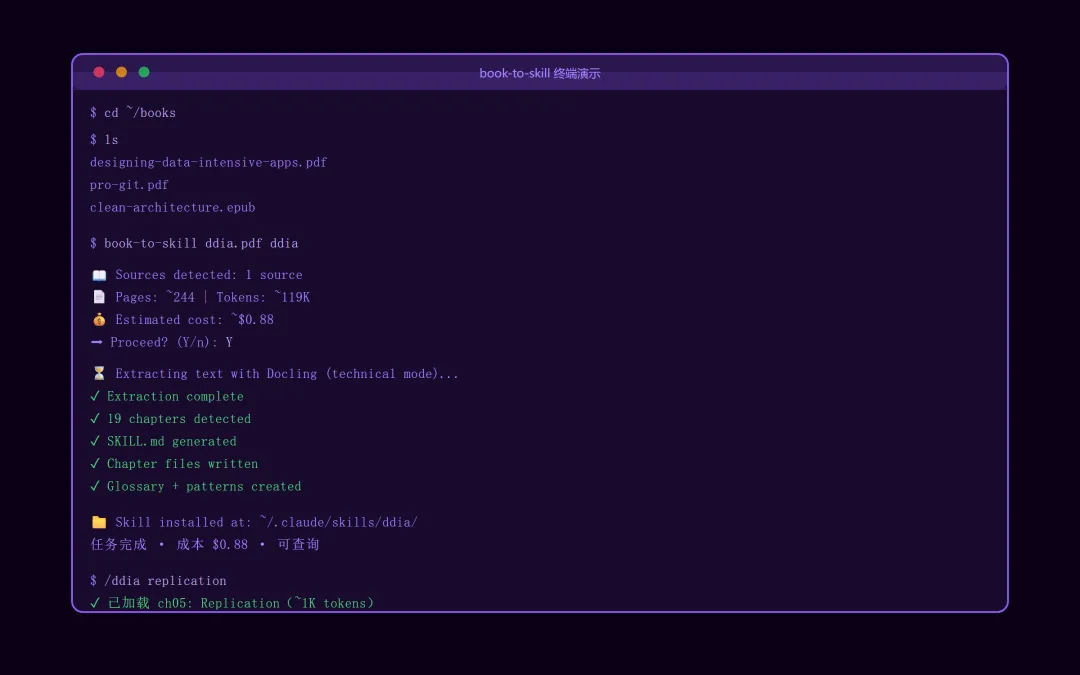Click the file name designing-data-intensive-apps.pdf
The width and height of the screenshot is (1080, 675).
(x=209, y=163)
